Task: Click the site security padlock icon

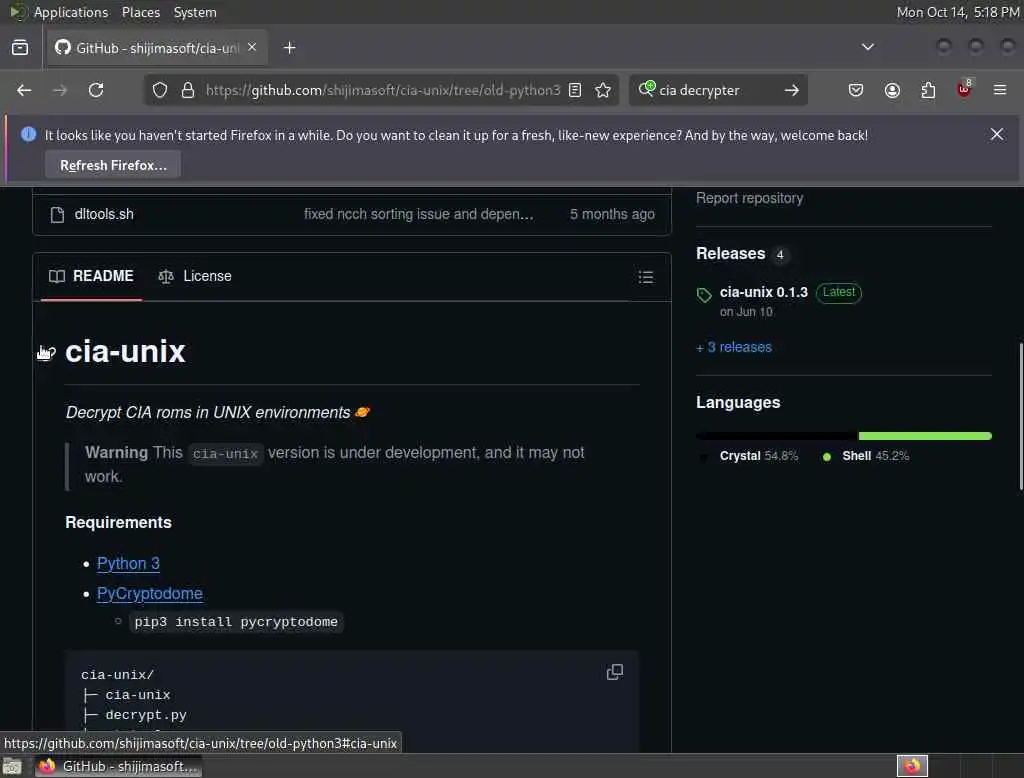Action: (188, 90)
